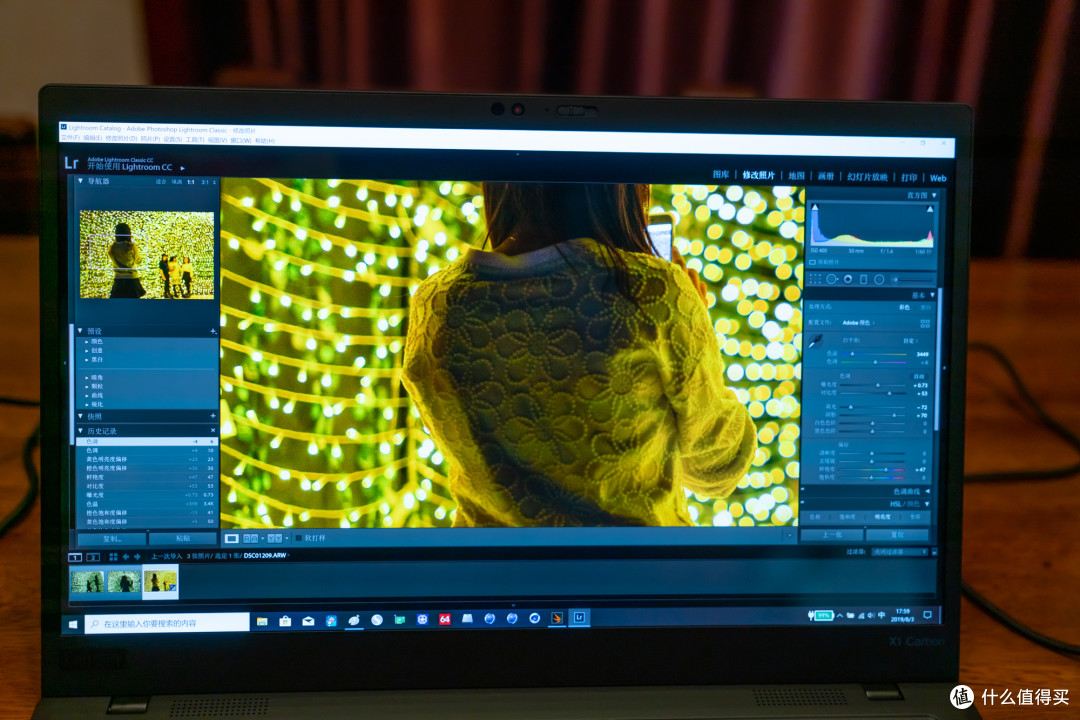Select the spot removal tool
Viewport: 1080px width, 720px height.
[x=832, y=279]
